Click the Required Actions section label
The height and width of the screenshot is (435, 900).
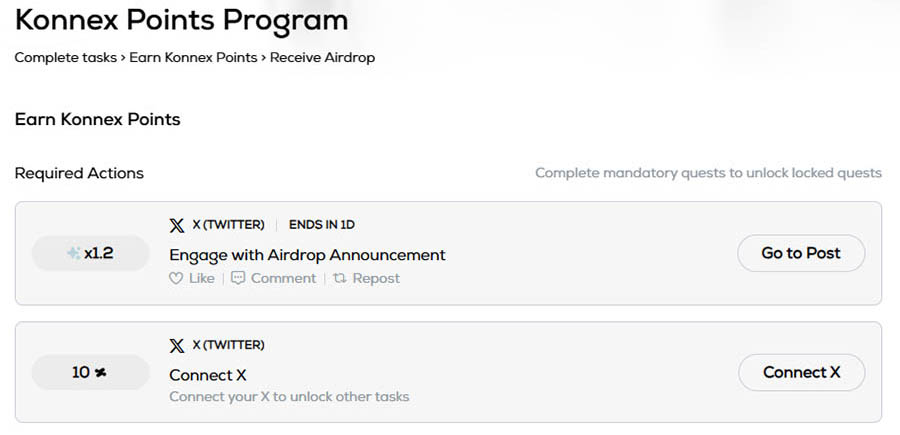coord(79,173)
